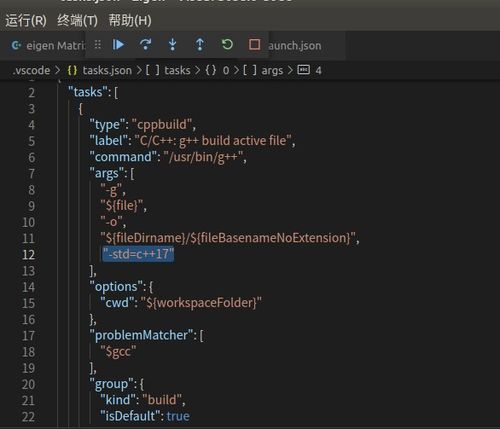This screenshot has width=500, height=429.
Task: Click the highlighted "-std=c++17" string
Action: click(138, 254)
